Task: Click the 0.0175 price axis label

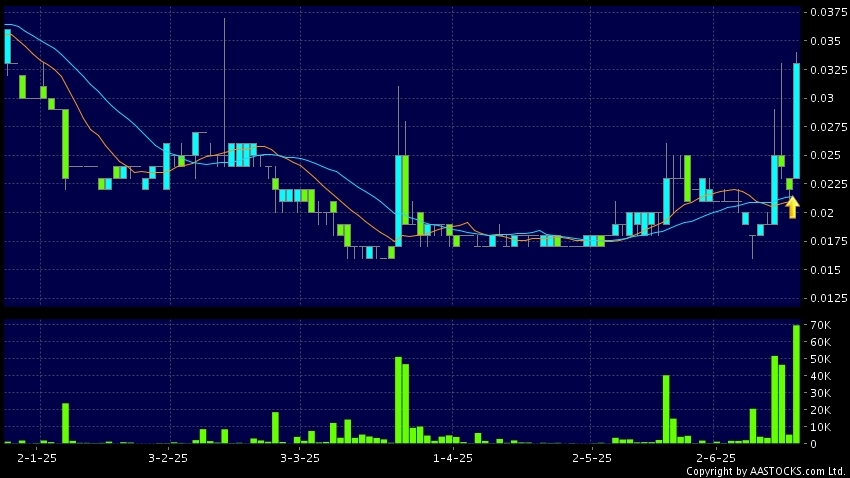Action: click(828, 241)
